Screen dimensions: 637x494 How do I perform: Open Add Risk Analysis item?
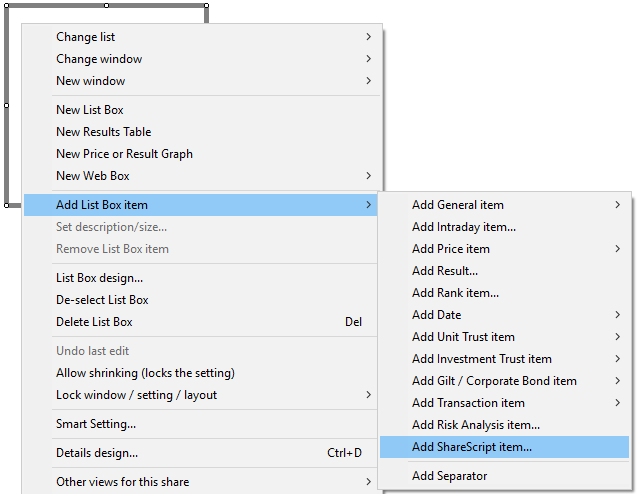pos(476,425)
